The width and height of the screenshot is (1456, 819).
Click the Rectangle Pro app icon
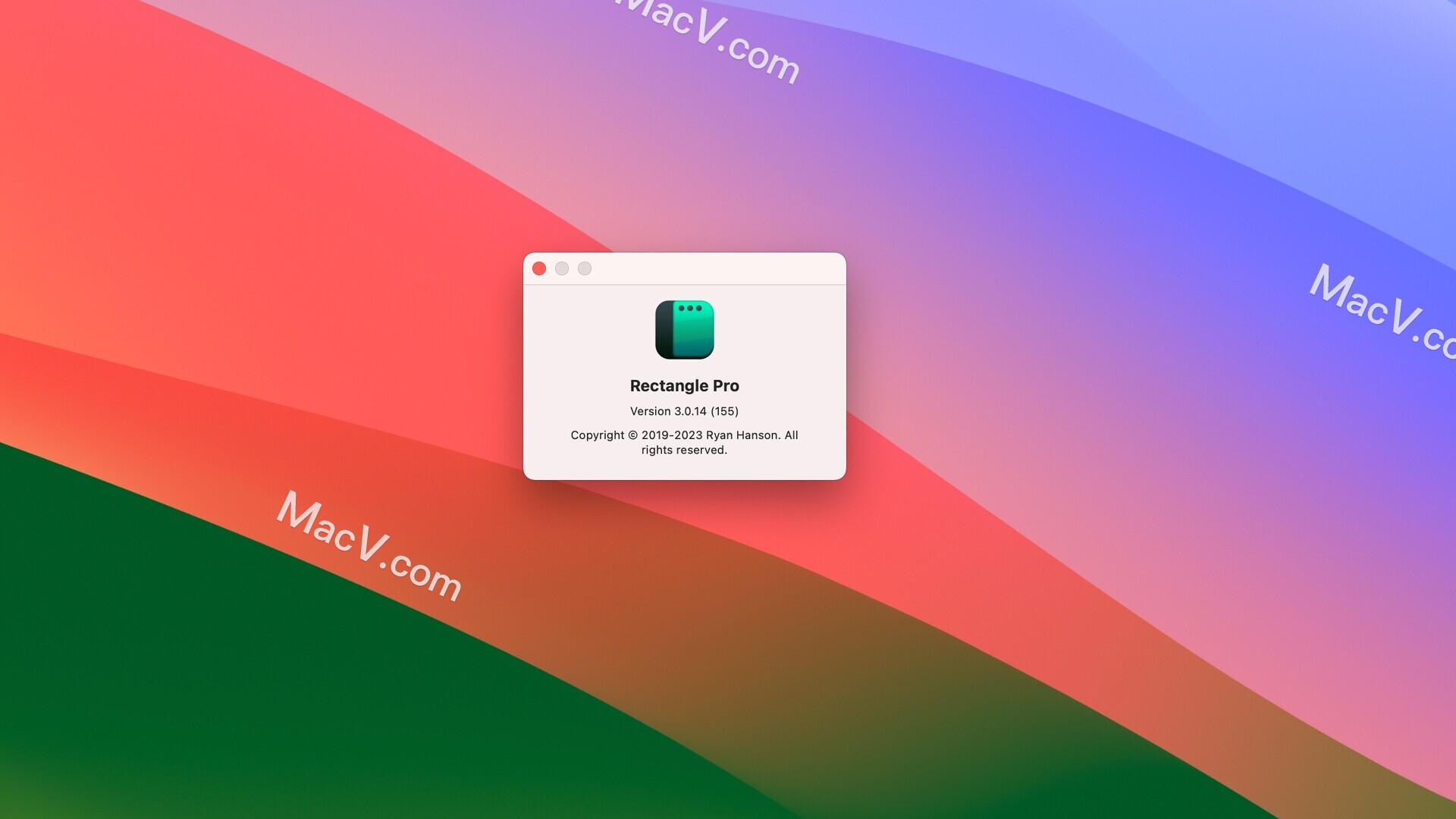[x=684, y=329]
